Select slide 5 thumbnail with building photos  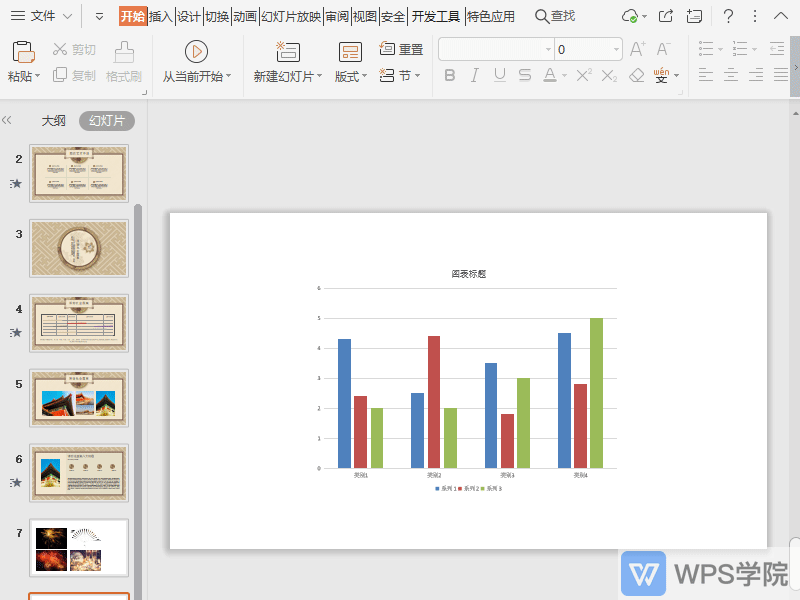pyautogui.click(x=79, y=398)
